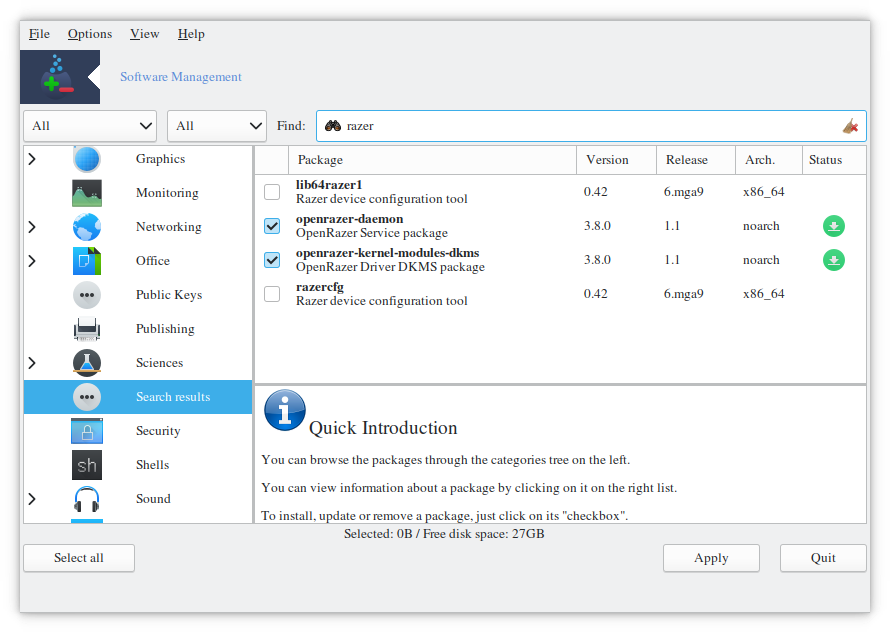Open the Help menu
The height and width of the screenshot is (633, 890).
191,34
